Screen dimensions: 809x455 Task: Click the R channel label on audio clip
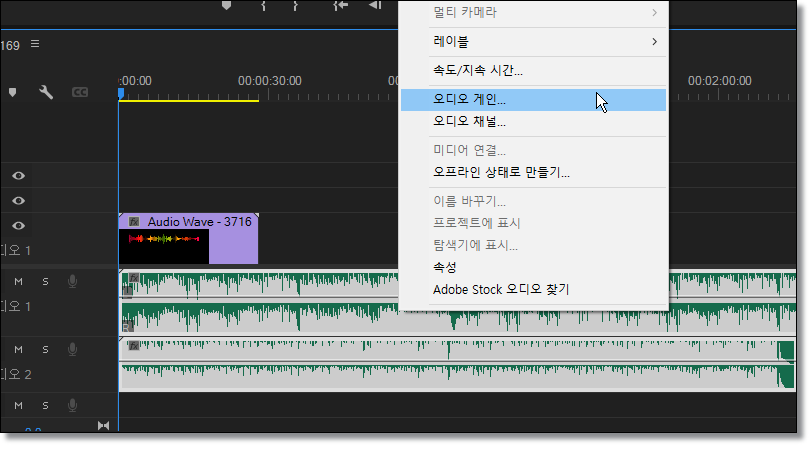(127, 326)
